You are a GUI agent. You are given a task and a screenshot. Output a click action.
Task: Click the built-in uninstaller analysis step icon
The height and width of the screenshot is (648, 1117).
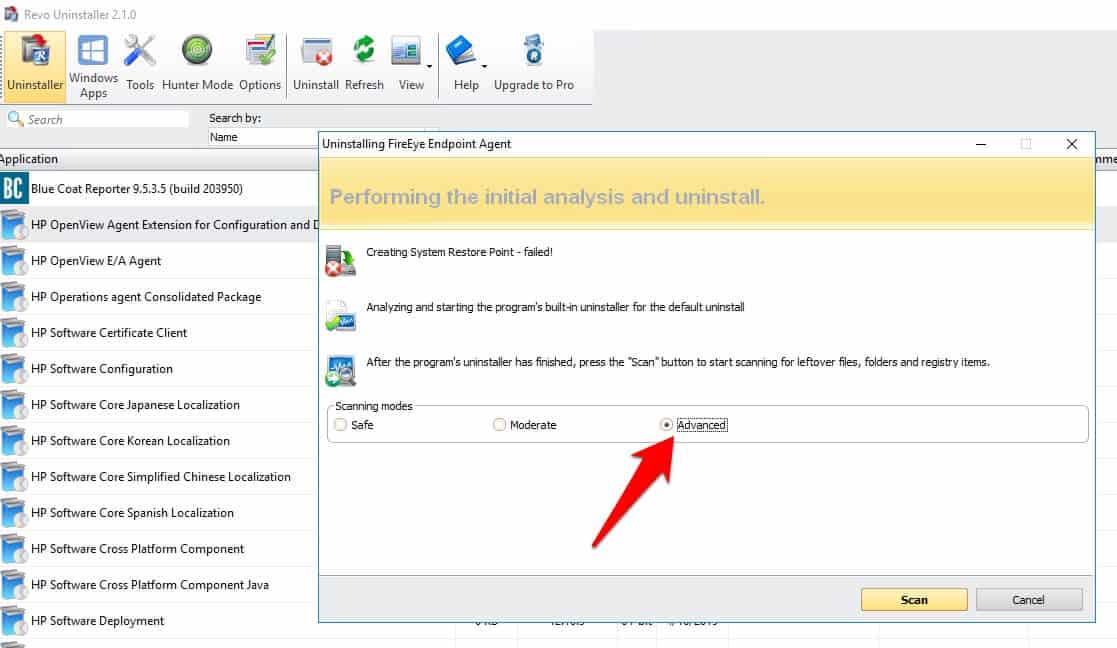341,315
